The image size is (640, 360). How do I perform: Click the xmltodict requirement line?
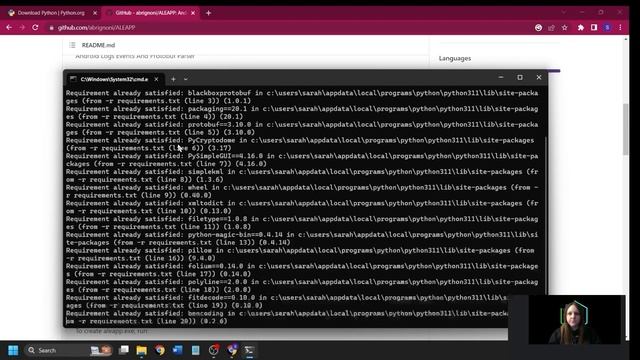(302, 207)
